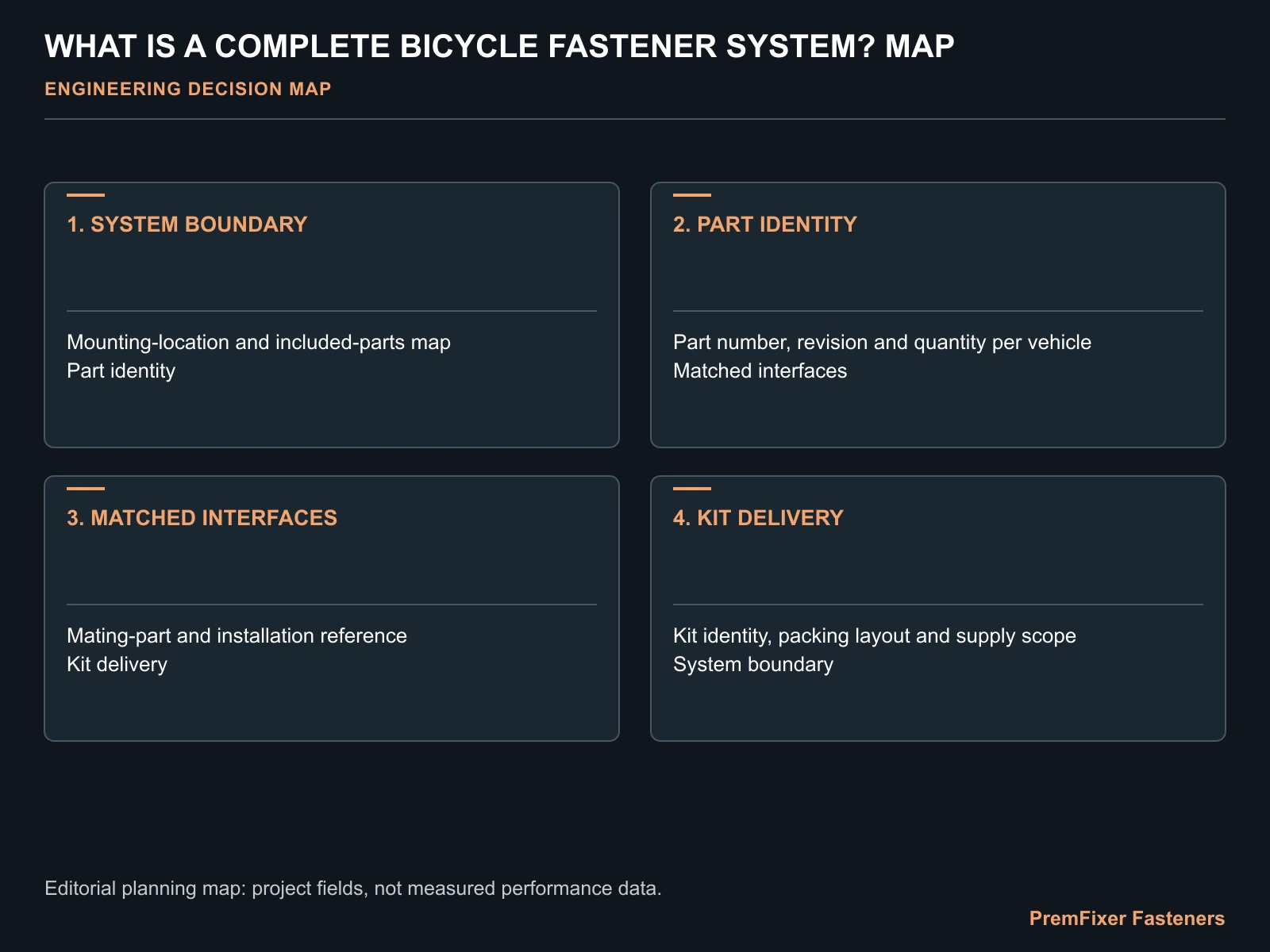This screenshot has width=1270, height=952.
Task: Click the editorial planning map footnote
Action: [x=353, y=889]
